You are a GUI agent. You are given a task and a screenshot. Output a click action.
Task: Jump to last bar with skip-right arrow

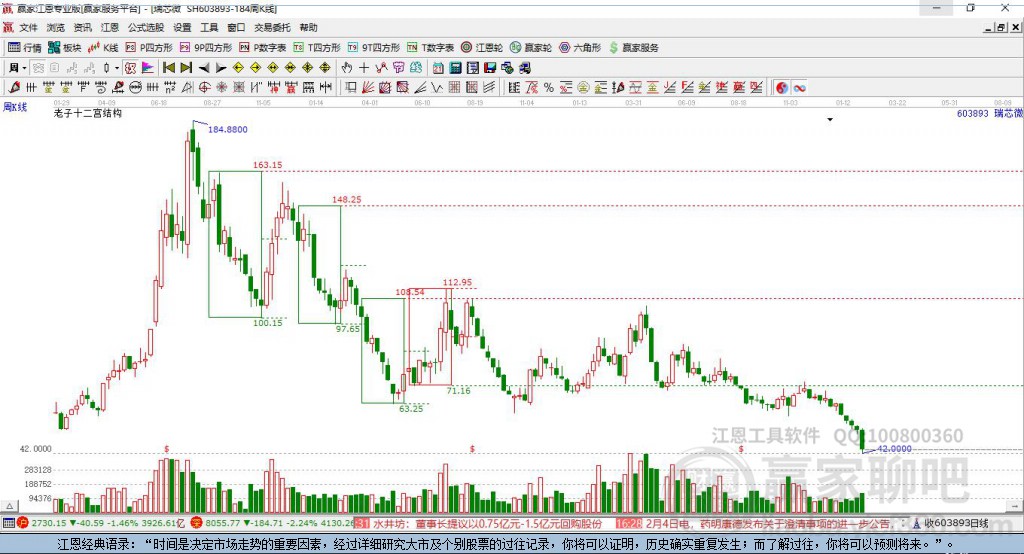tap(186, 68)
